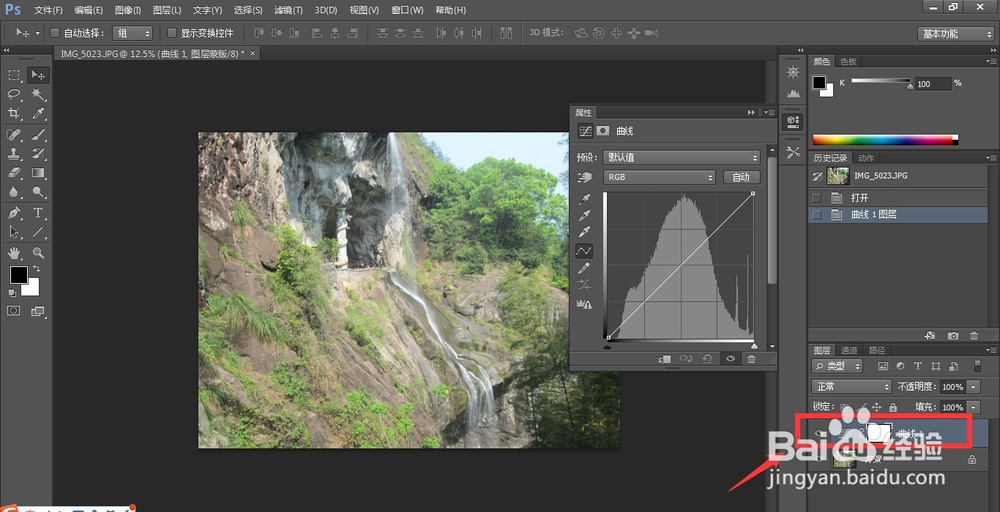Click the on-image adjustment hand tool in Curves
Viewport: 1000px width, 512px height.
(x=584, y=177)
